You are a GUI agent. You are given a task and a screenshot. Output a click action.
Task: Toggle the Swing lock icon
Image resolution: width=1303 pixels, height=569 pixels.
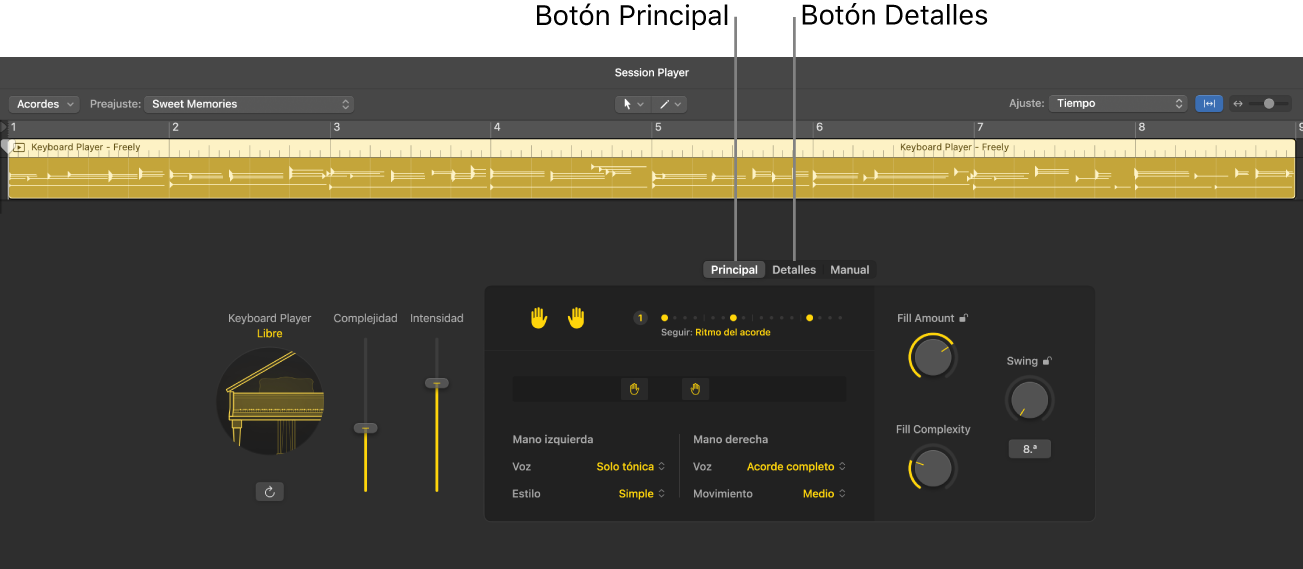[x=1047, y=361]
